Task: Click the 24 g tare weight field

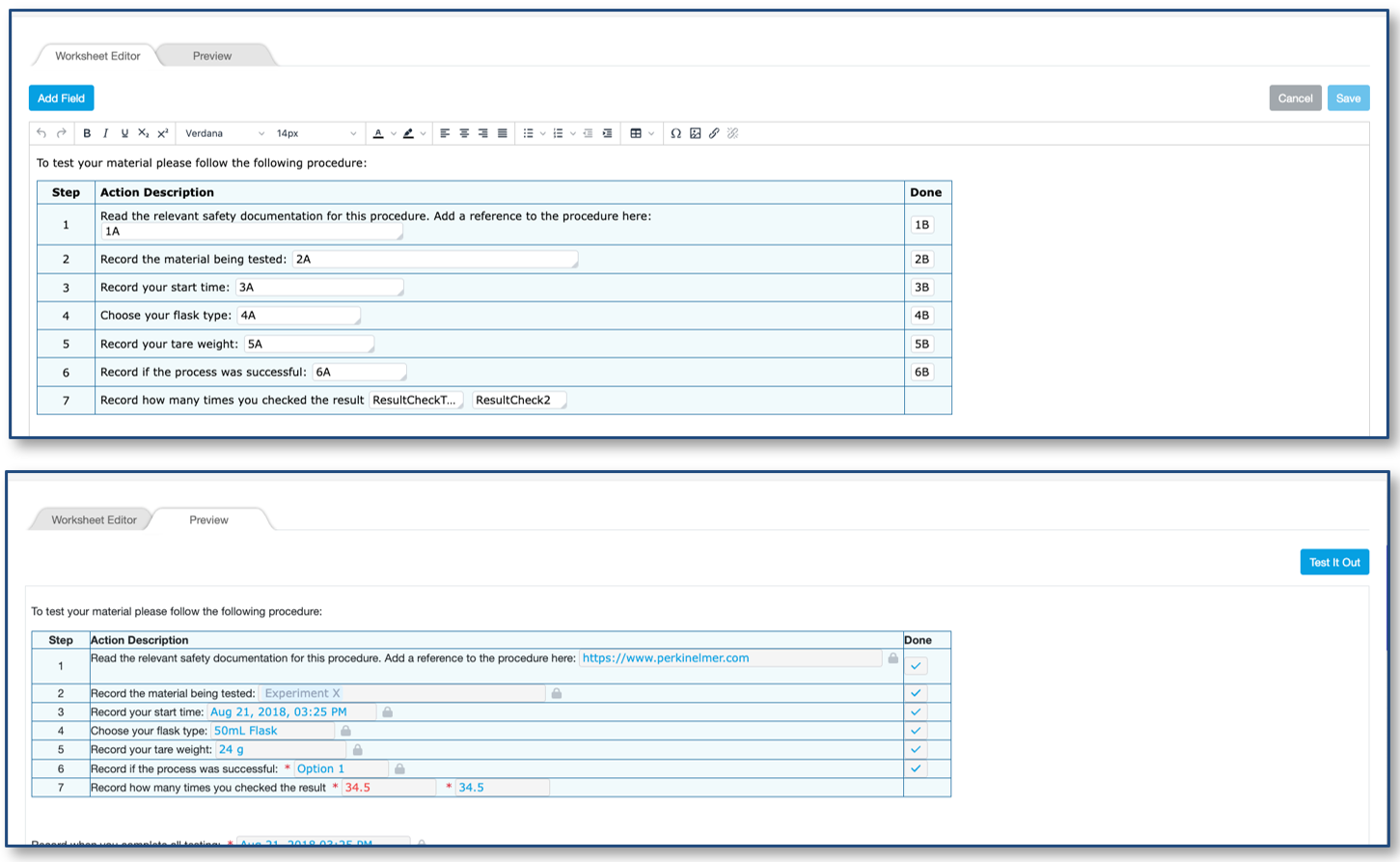Action: 281,749
